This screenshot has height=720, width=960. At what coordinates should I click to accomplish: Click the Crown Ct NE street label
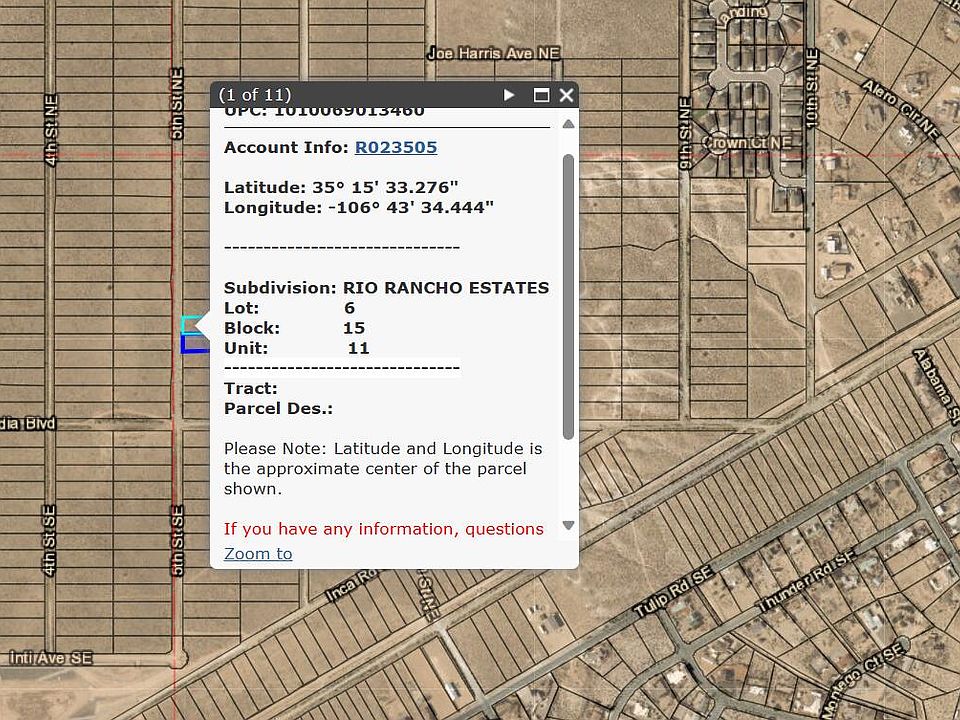coord(746,143)
